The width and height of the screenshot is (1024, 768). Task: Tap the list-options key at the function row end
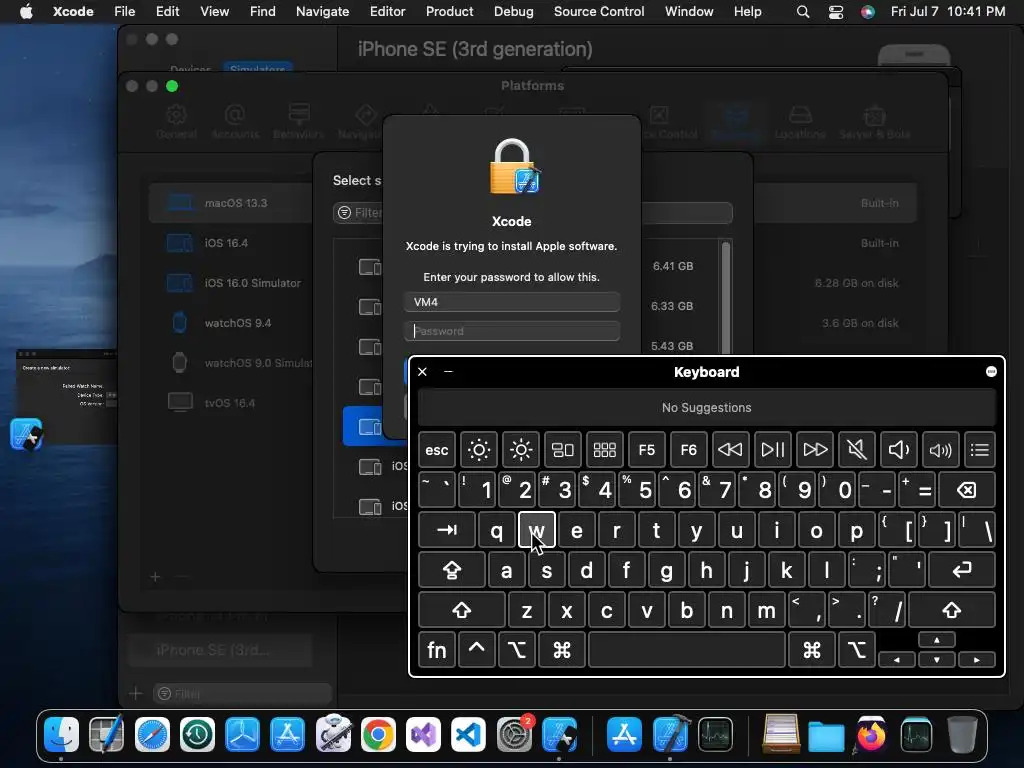coord(980,450)
